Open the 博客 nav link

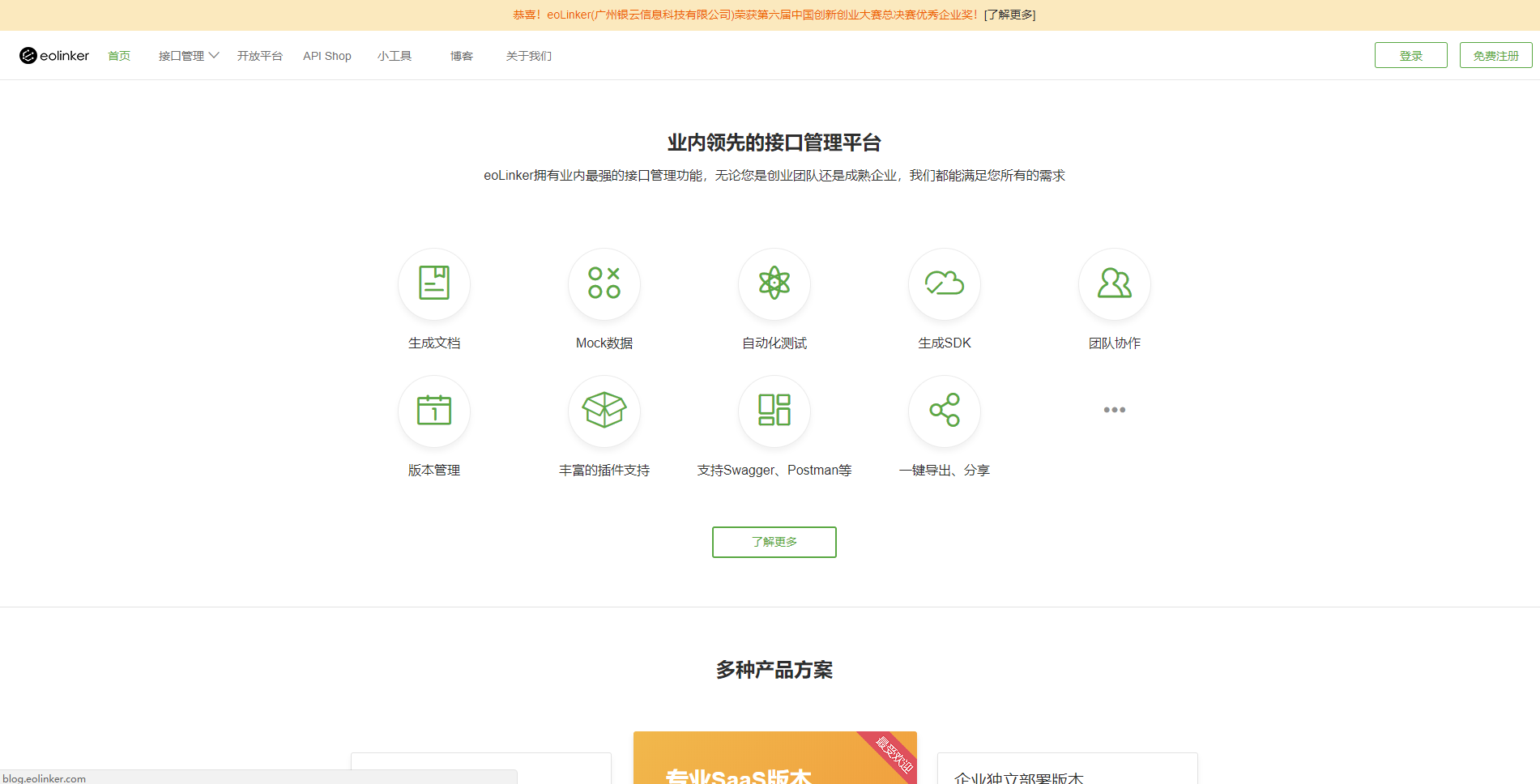[462, 56]
